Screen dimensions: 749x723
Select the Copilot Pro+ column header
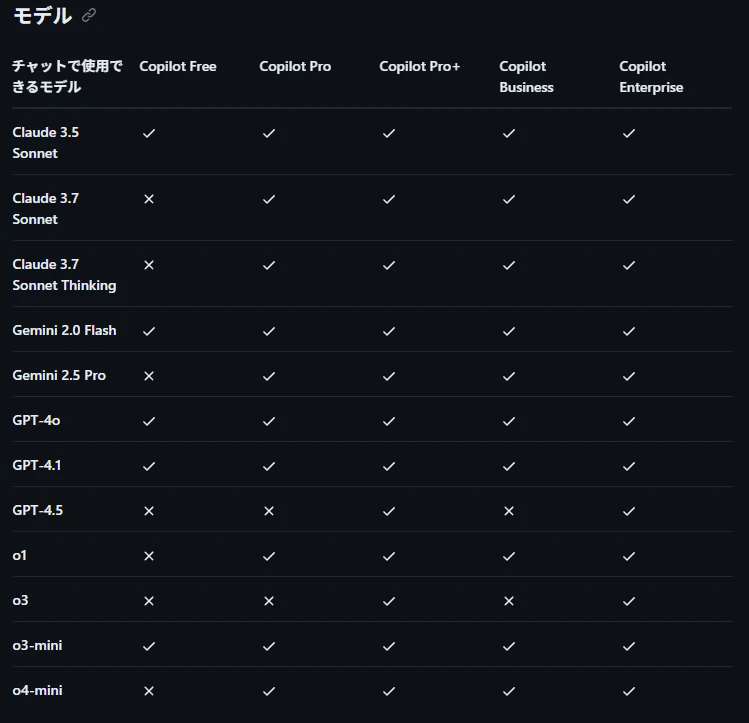419,66
